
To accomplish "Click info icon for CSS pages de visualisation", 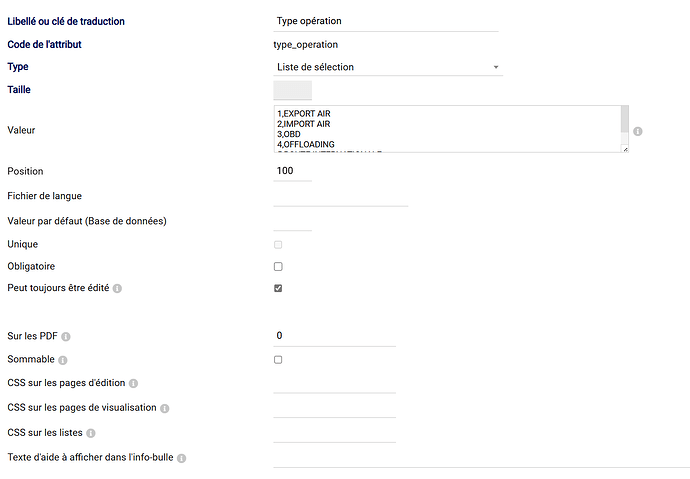I will [x=165, y=409].
